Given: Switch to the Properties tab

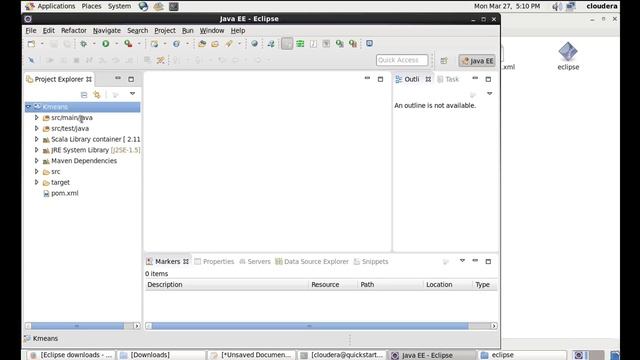Looking at the screenshot, I should (x=214, y=262).
